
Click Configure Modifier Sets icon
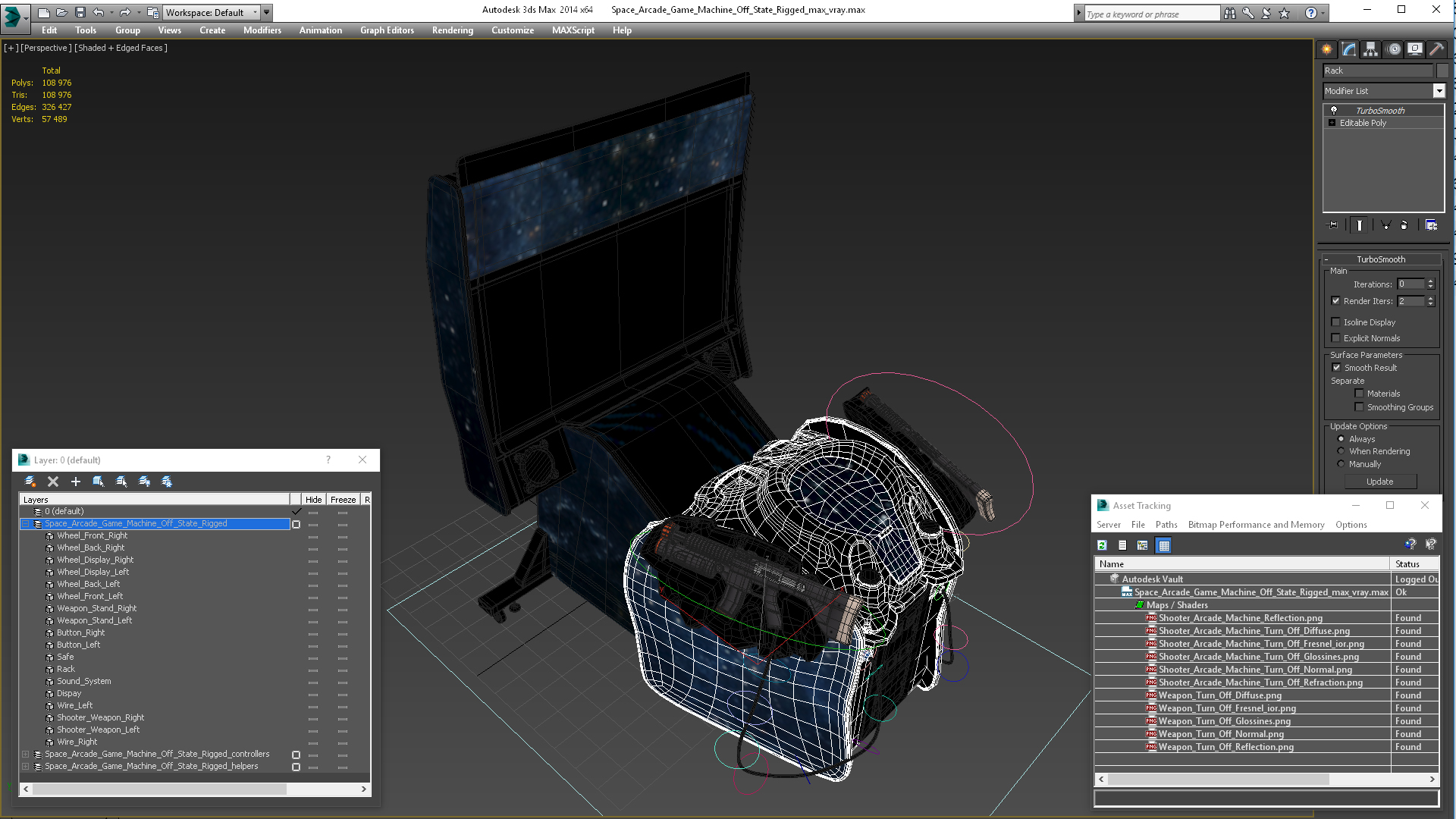1431,225
